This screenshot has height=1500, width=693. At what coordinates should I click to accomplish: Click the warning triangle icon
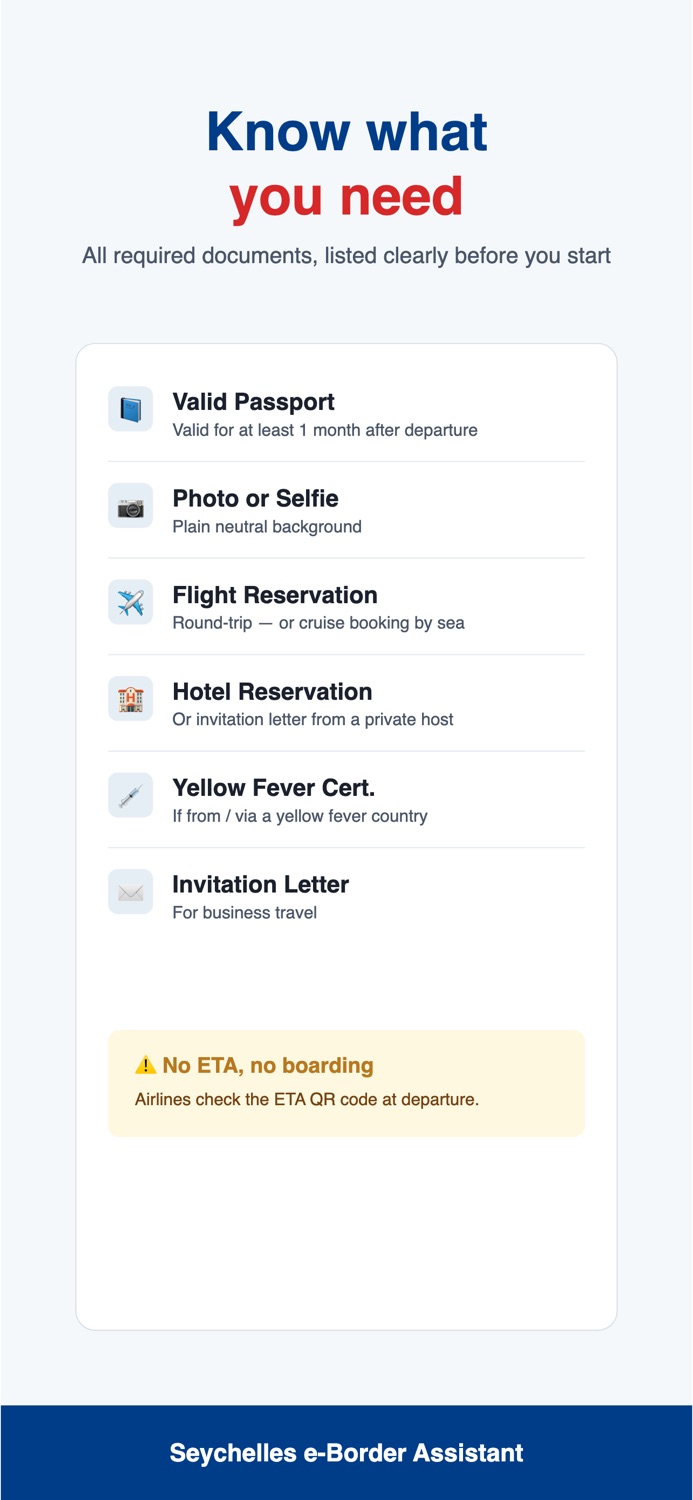(x=146, y=1066)
